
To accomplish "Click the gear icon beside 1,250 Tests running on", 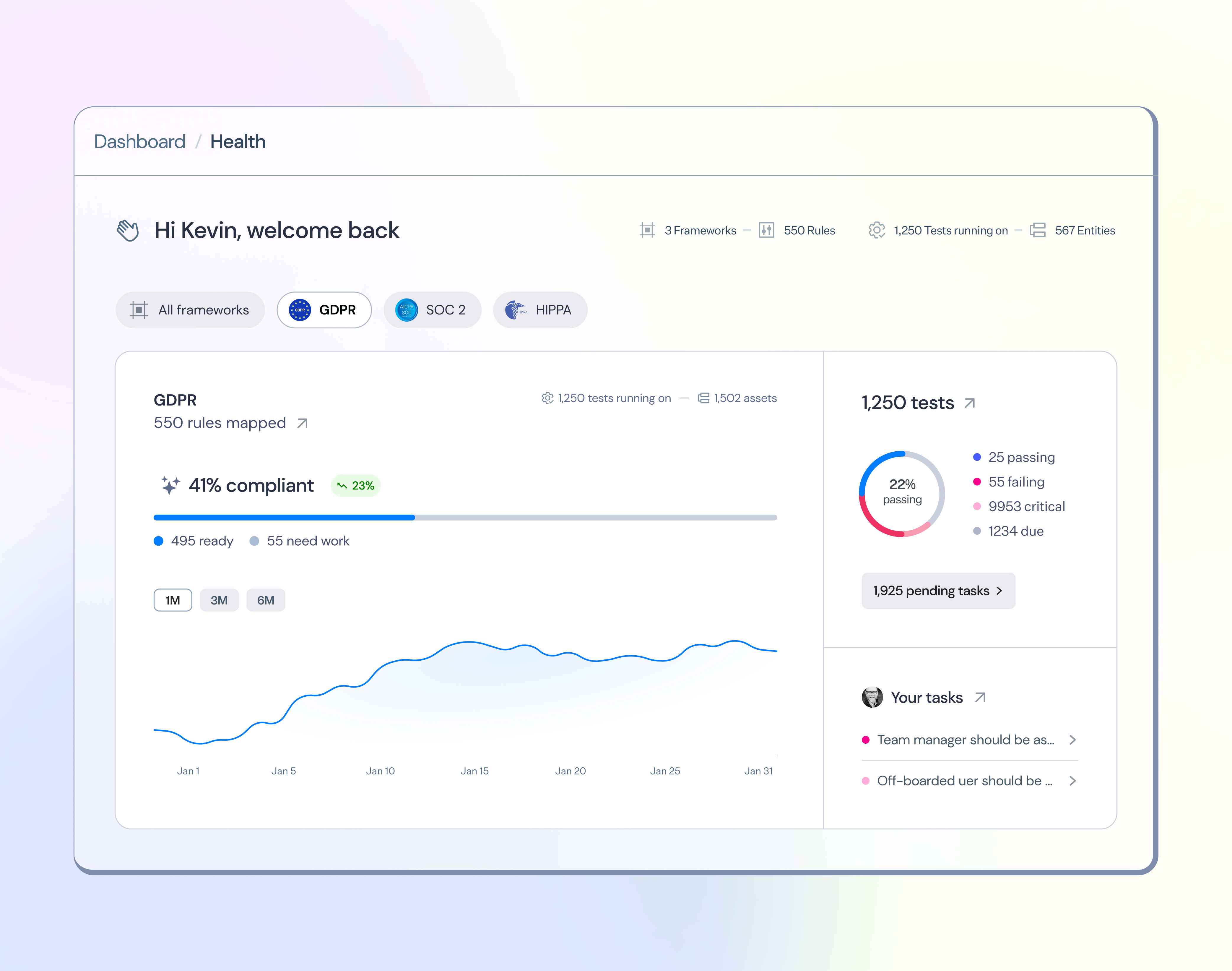I will click(877, 230).
